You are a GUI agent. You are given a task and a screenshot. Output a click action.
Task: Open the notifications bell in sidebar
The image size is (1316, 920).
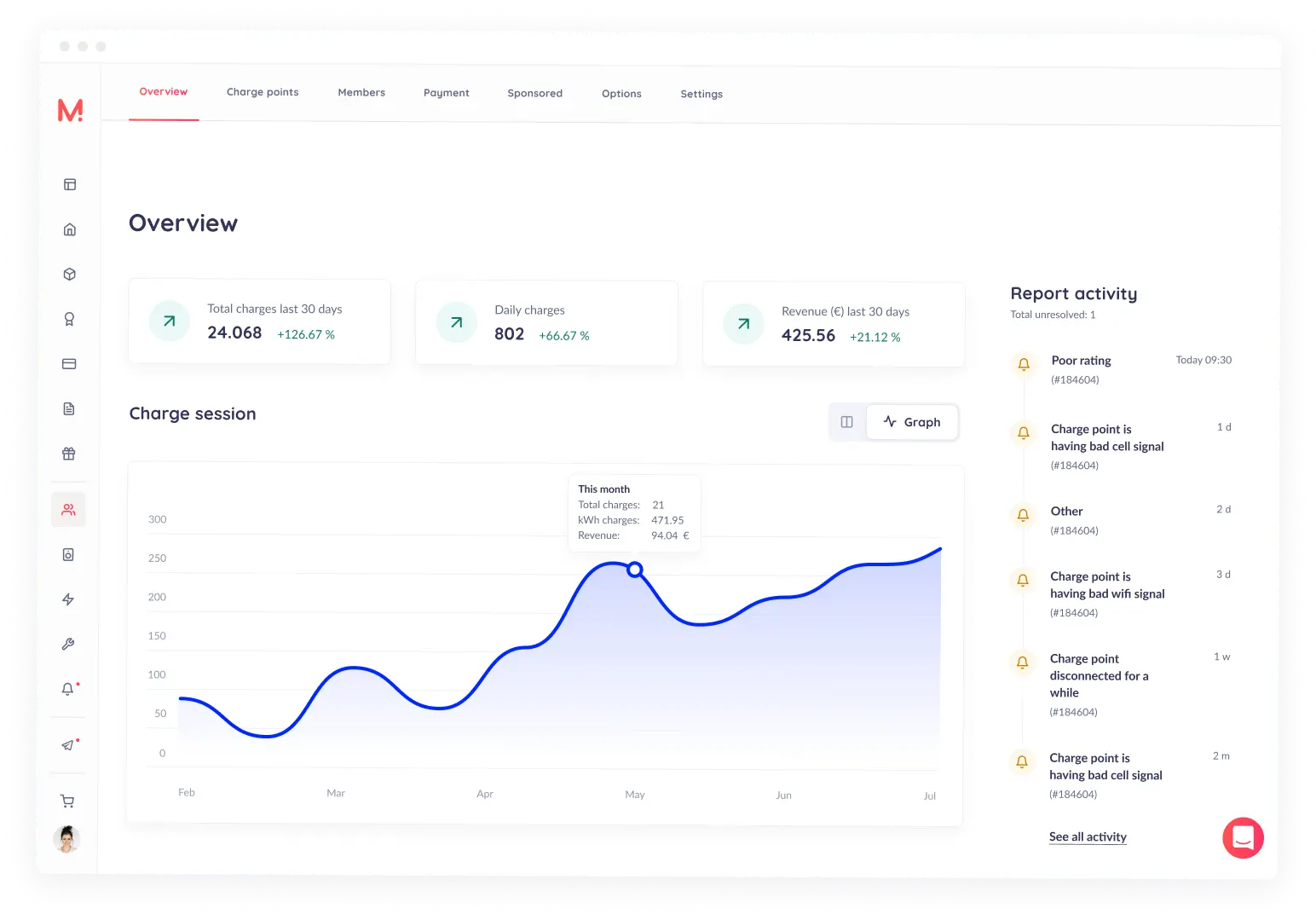click(68, 689)
